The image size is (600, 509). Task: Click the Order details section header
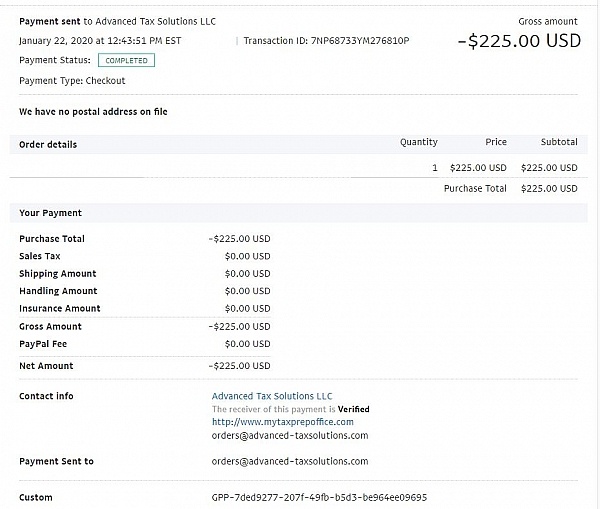tap(48, 144)
